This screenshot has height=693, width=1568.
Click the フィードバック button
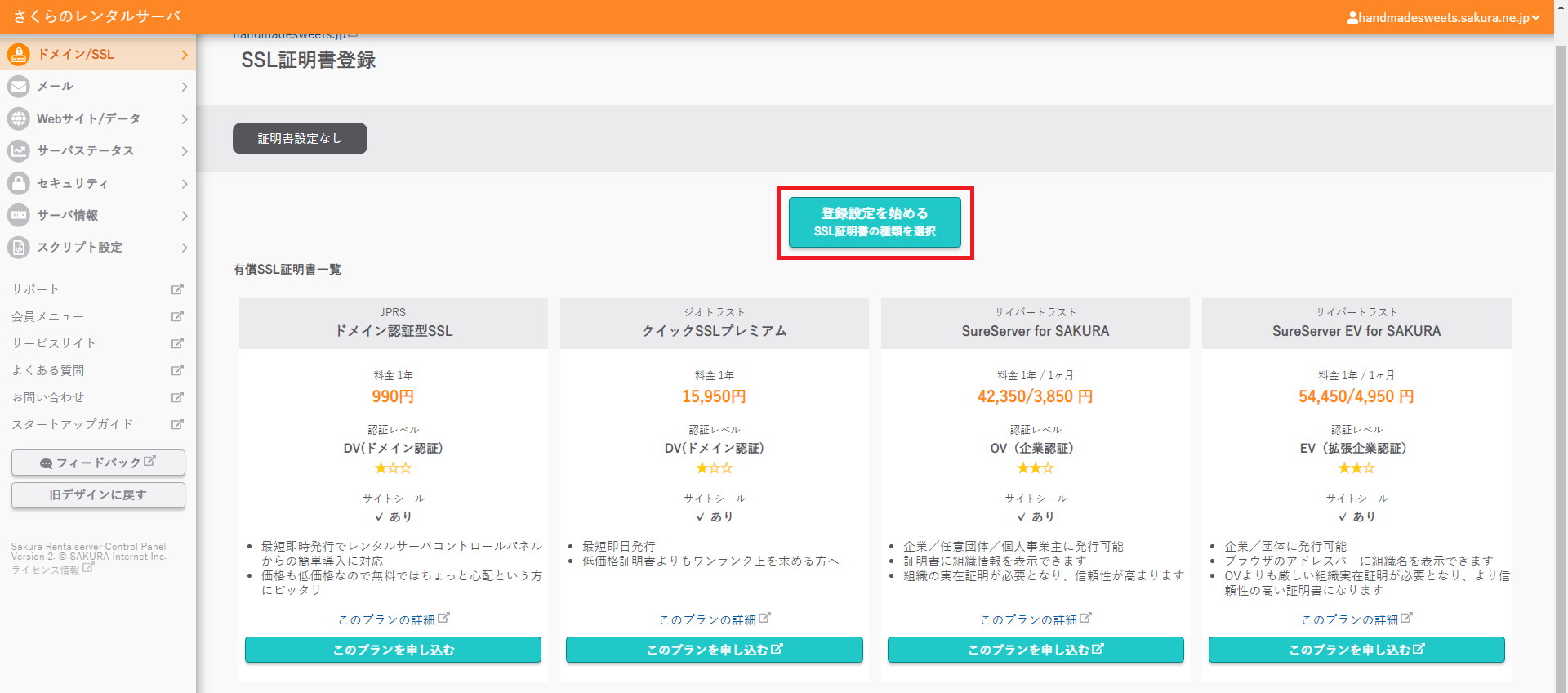(x=98, y=463)
